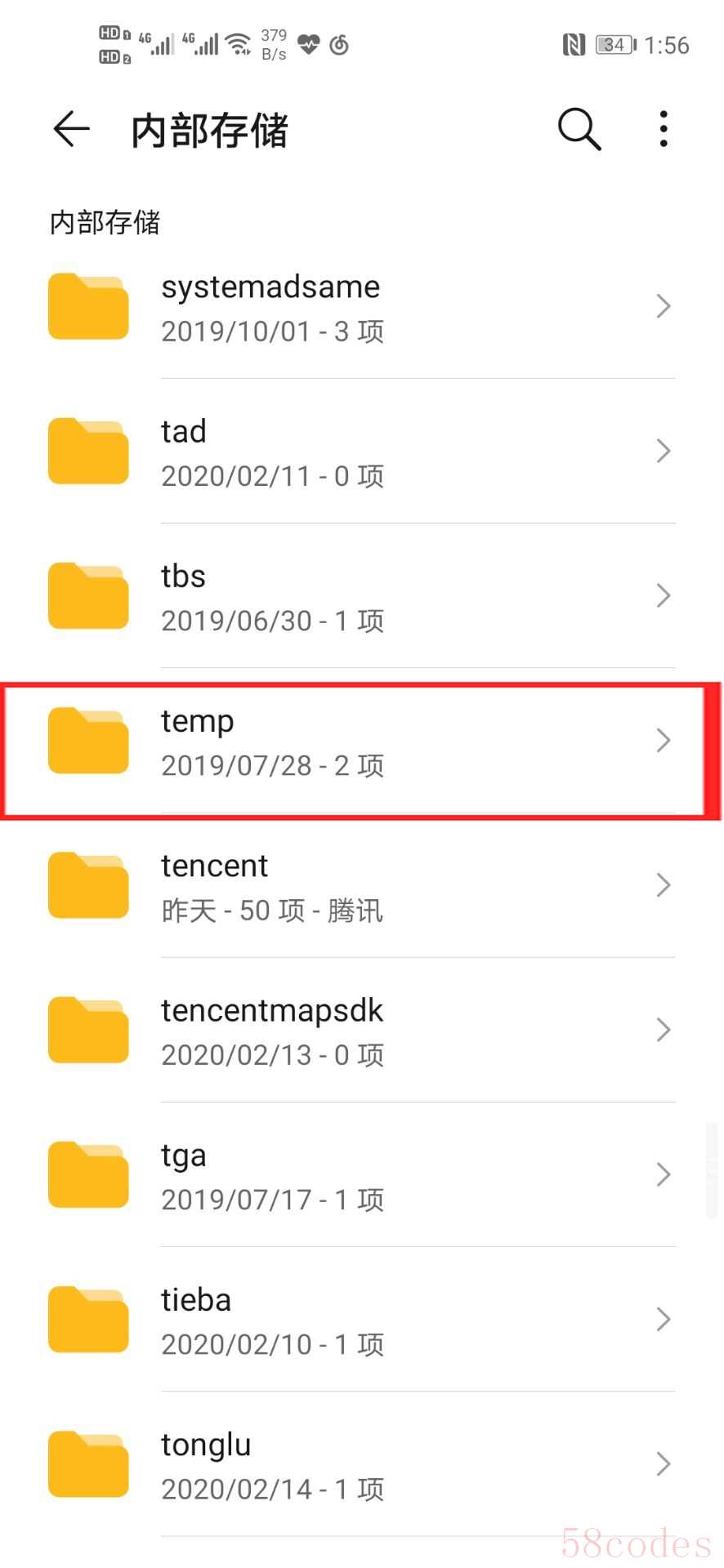Screen dimensions: 724x1568
Task: Tap the temp folder icon
Action: pos(88,740)
